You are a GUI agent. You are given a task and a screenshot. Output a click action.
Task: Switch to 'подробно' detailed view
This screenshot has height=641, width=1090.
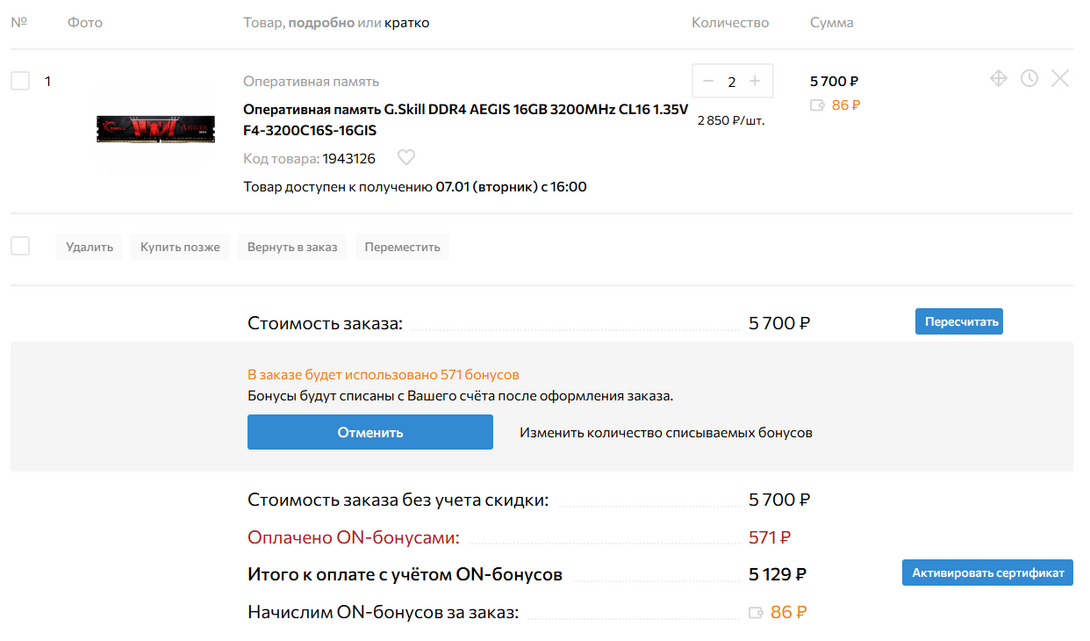point(321,22)
